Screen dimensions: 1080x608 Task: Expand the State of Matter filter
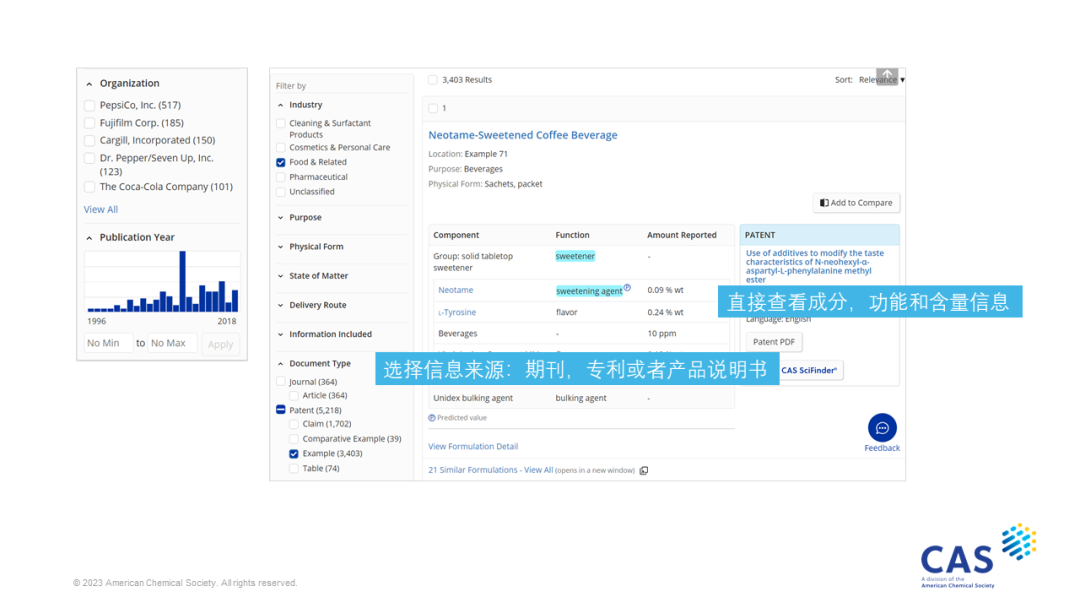[280, 276]
